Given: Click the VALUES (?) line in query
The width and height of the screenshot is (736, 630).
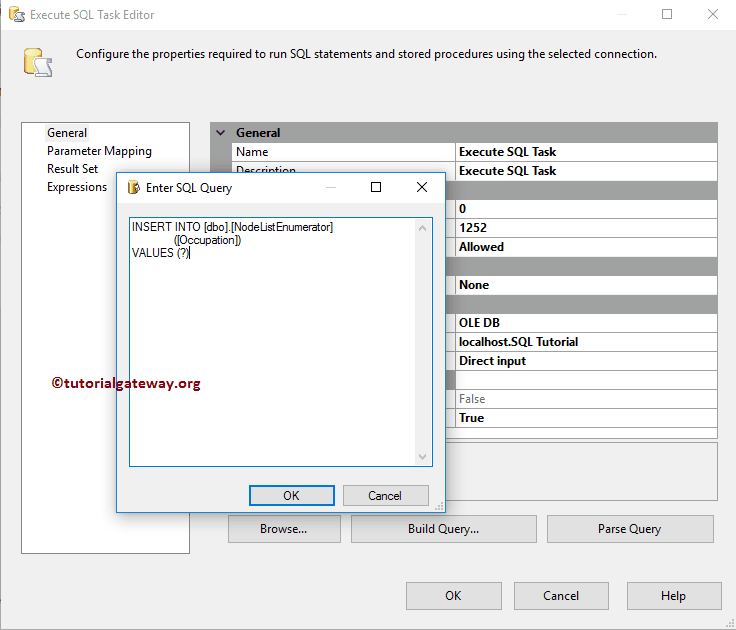Looking at the screenshot, I should coord(161,253).
